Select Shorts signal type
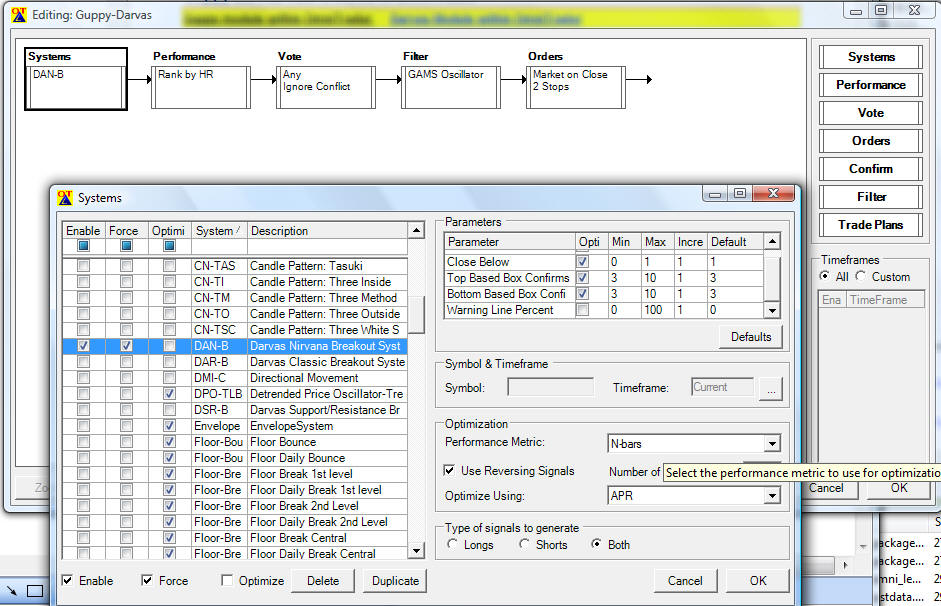Viewport: 941px width, 606px height. 524,544
